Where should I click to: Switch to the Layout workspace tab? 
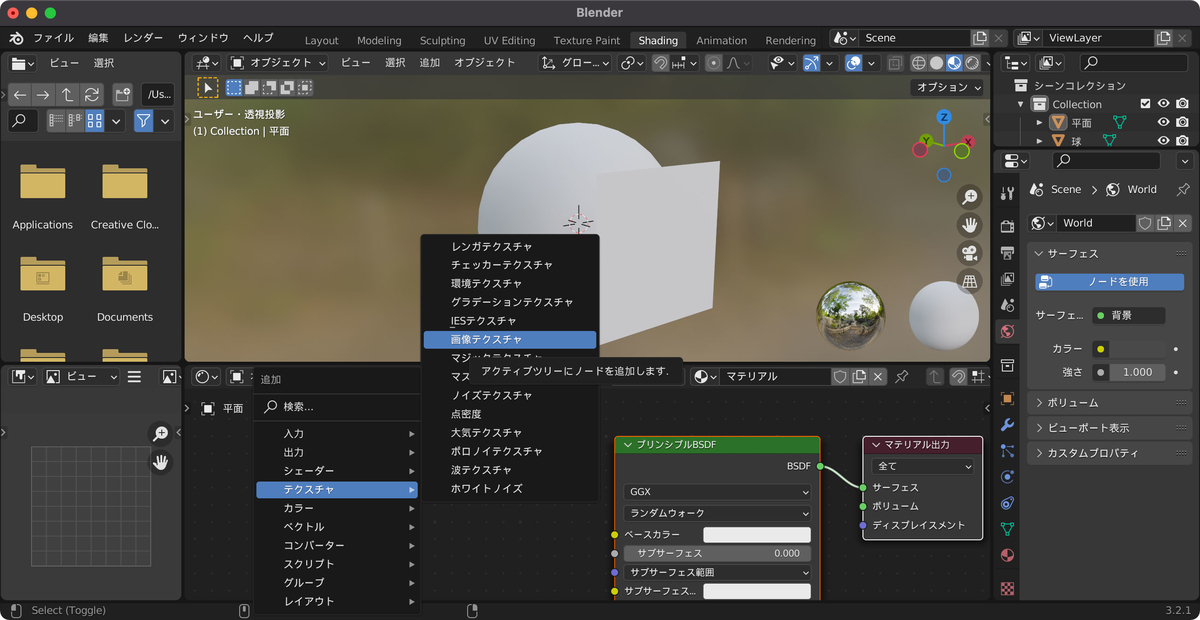321,40
